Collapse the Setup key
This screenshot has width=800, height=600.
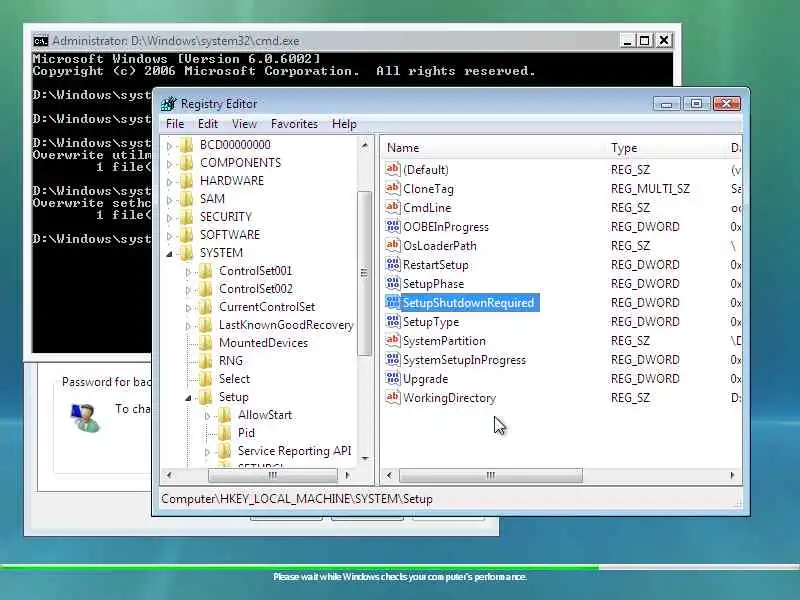click(188, 397)
